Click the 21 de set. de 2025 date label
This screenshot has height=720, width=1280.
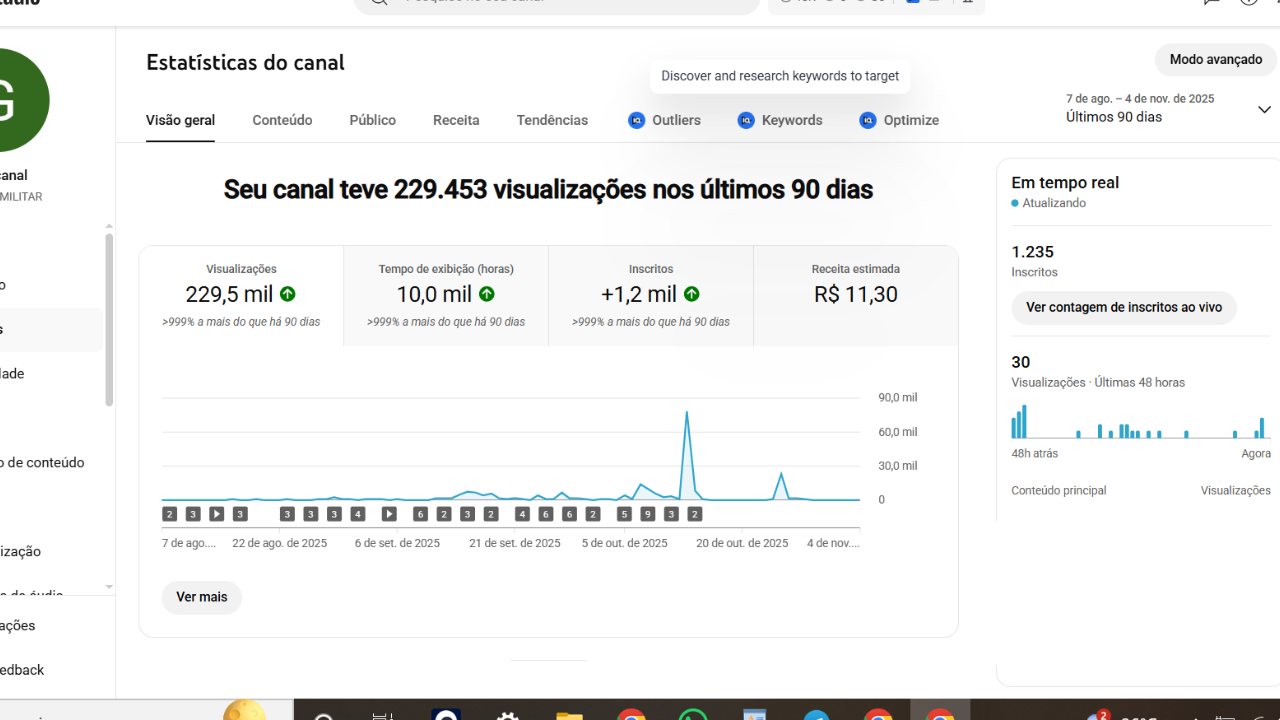(515, 544)
